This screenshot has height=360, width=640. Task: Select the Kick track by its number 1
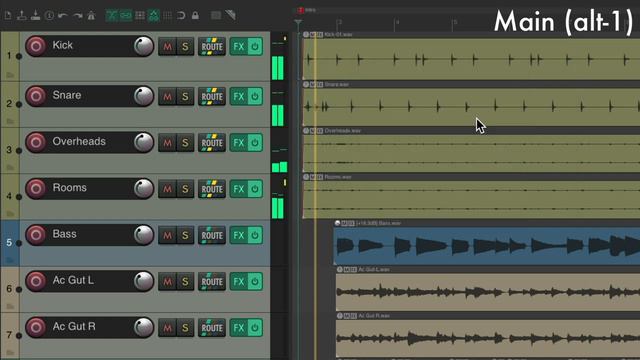pos(9,56)
